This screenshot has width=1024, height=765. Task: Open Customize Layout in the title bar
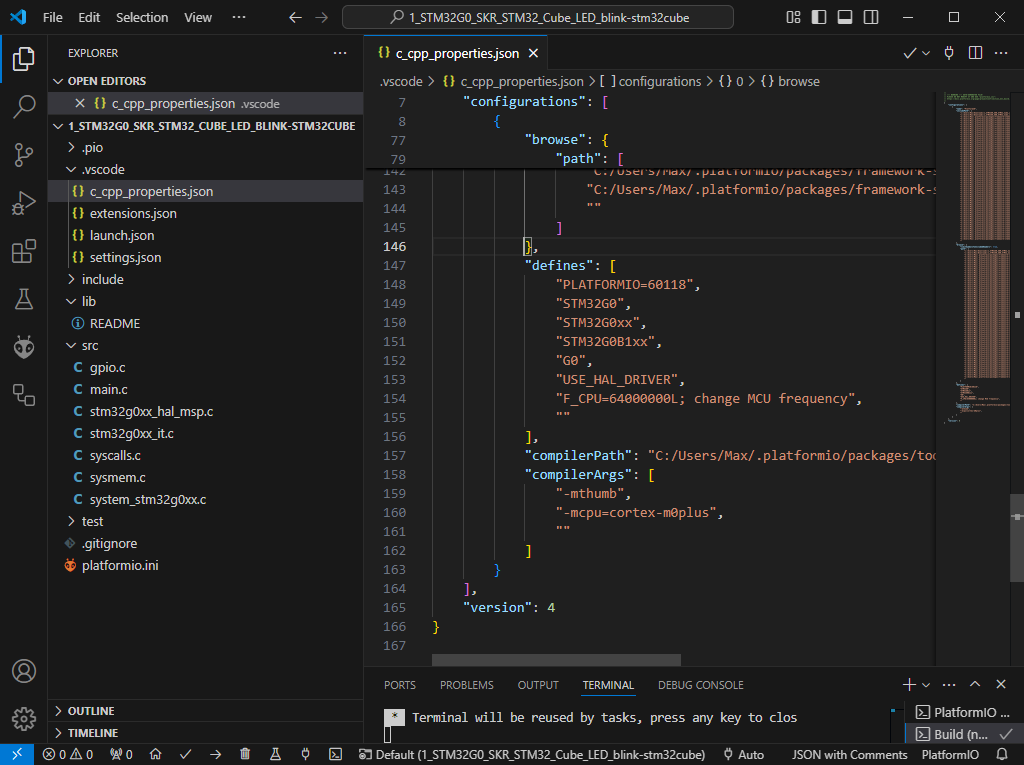[793, 18]
